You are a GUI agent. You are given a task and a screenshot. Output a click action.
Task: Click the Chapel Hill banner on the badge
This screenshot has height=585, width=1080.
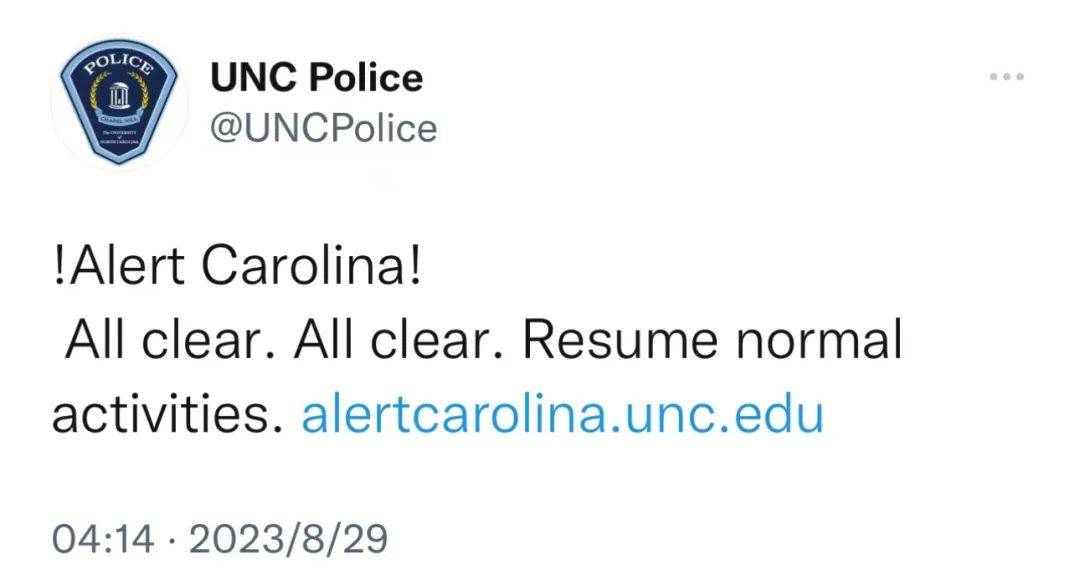pos(119,119)
